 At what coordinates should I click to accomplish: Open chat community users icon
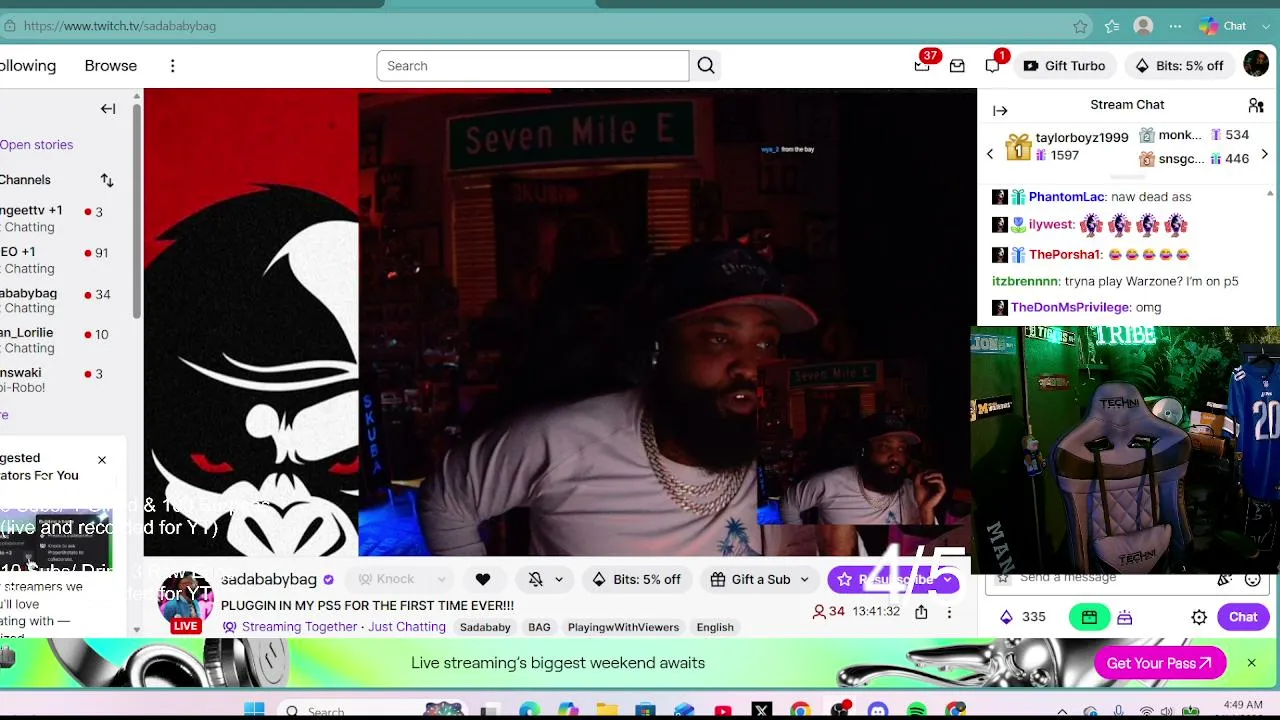pyautogui.click(x=1256, y=105)
